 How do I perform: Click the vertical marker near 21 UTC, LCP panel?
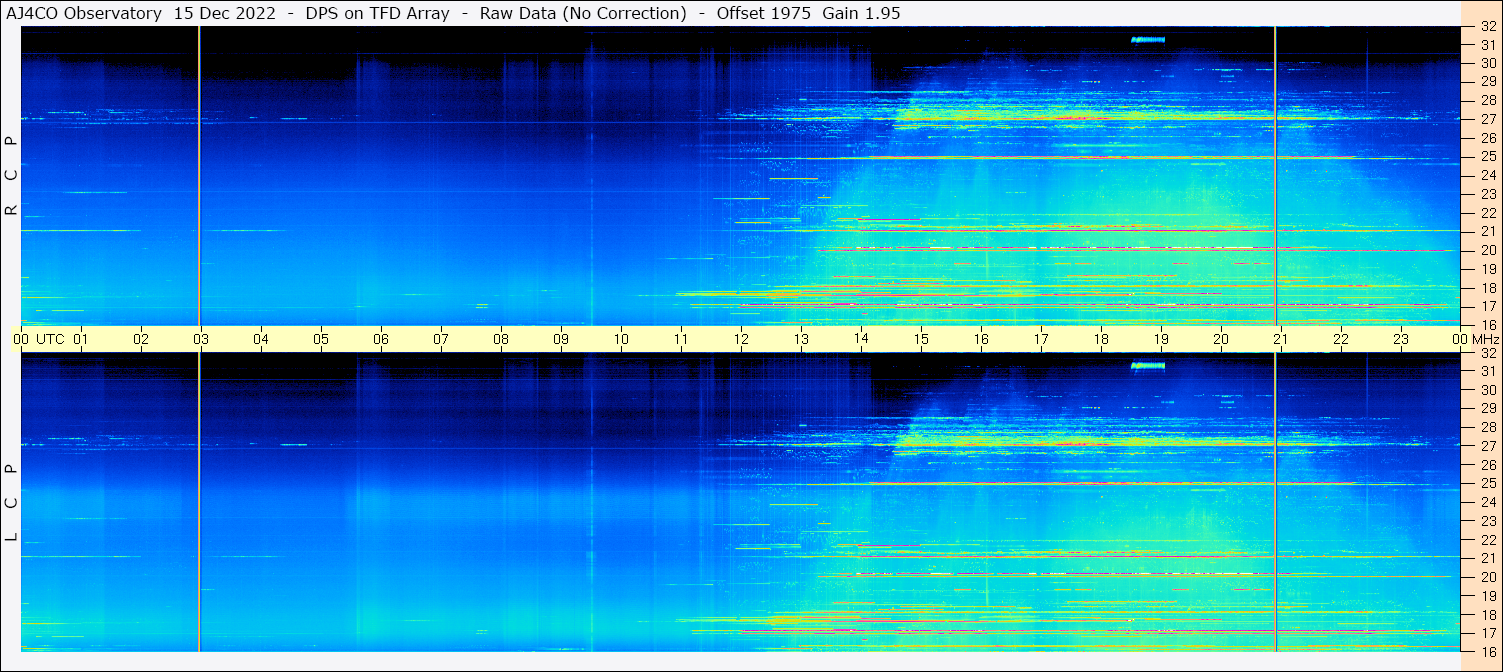pyautogui.click(x=1275, y=502)
